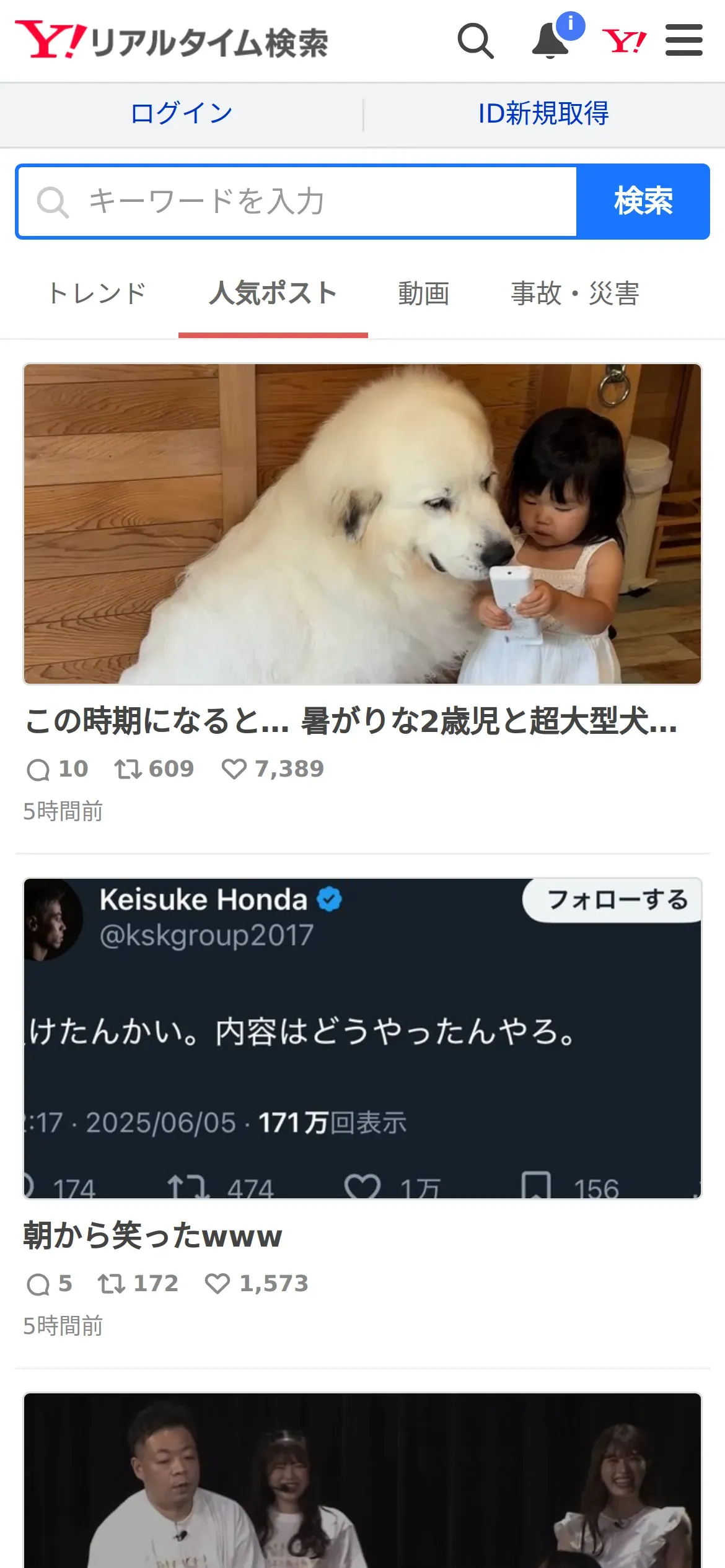Open notifications bell icon
The height and width of the screenshot is (1568, 725).
point(552,41)
